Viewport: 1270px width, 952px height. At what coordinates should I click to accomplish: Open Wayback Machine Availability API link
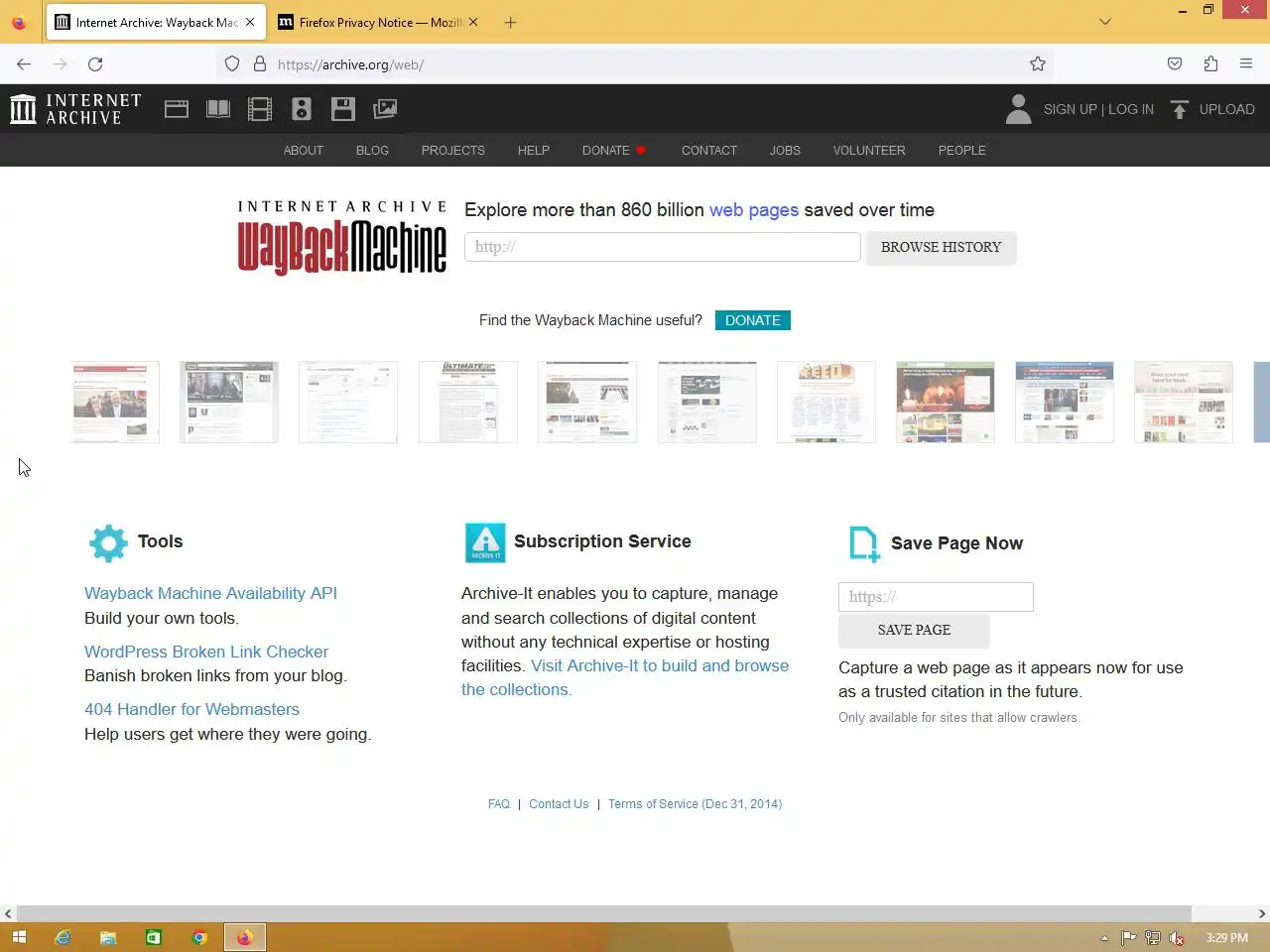pyautogui.click(x=210, y=593)
